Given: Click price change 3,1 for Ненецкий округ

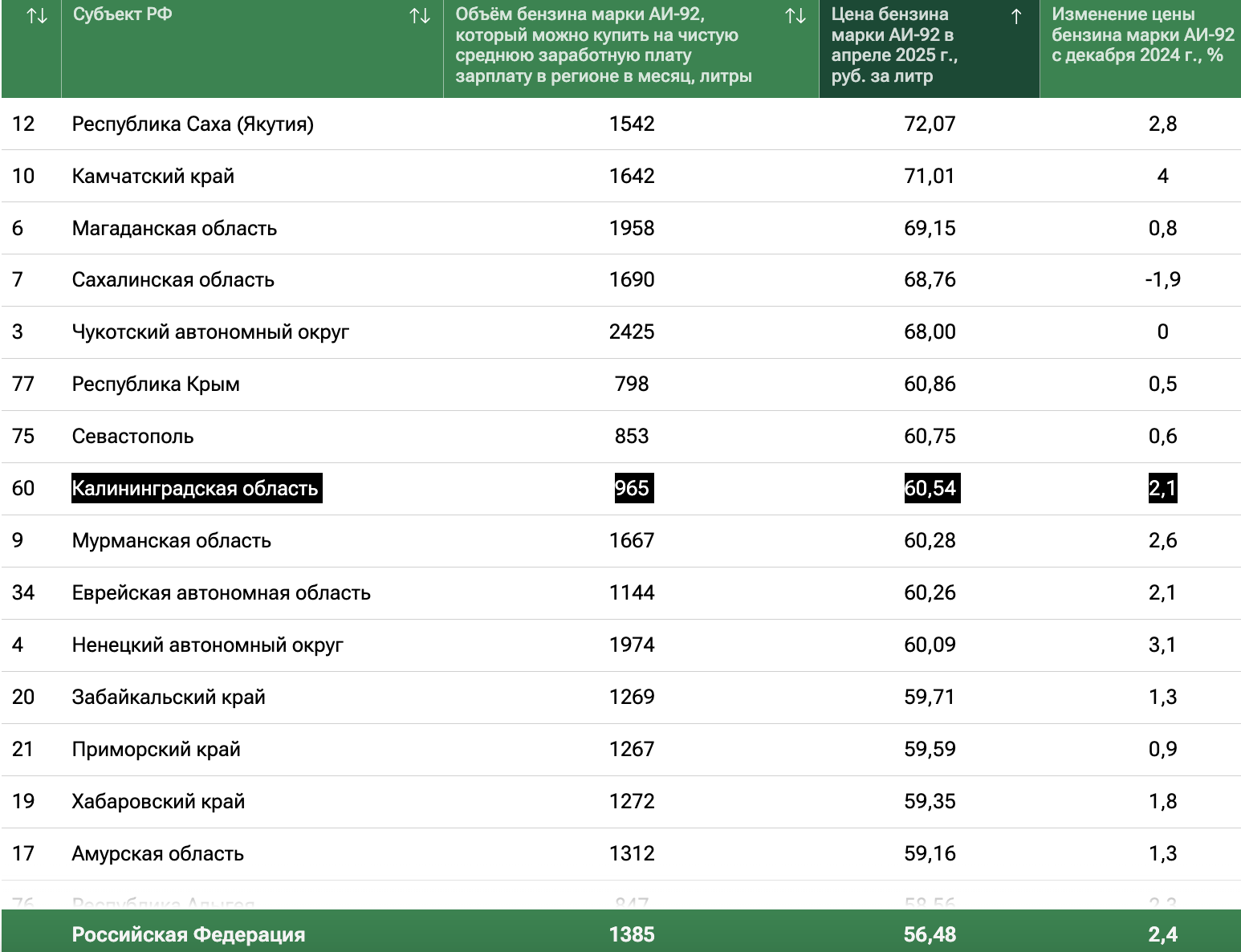Looking at the screenshot, I should point(1162,645).
